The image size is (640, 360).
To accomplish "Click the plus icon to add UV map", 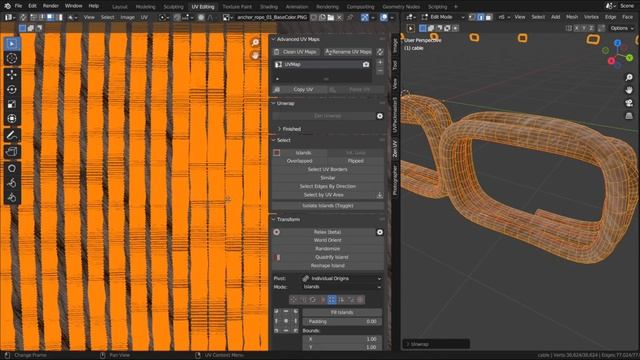I will (380, 62).
